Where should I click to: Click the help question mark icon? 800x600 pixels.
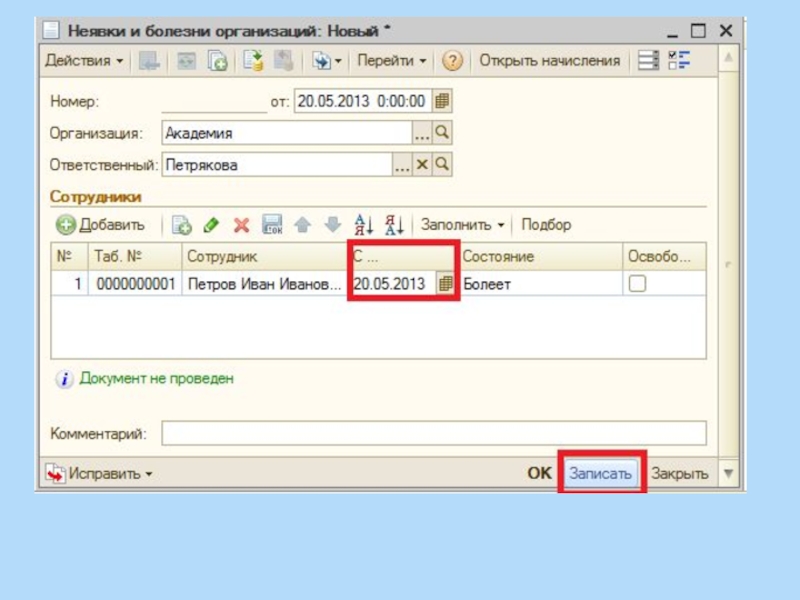452,61
